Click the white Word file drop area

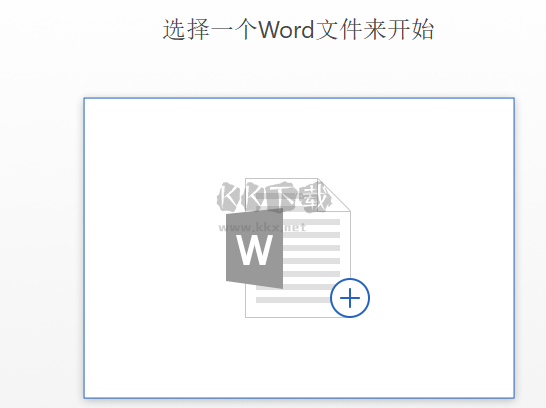pos(299,248)
